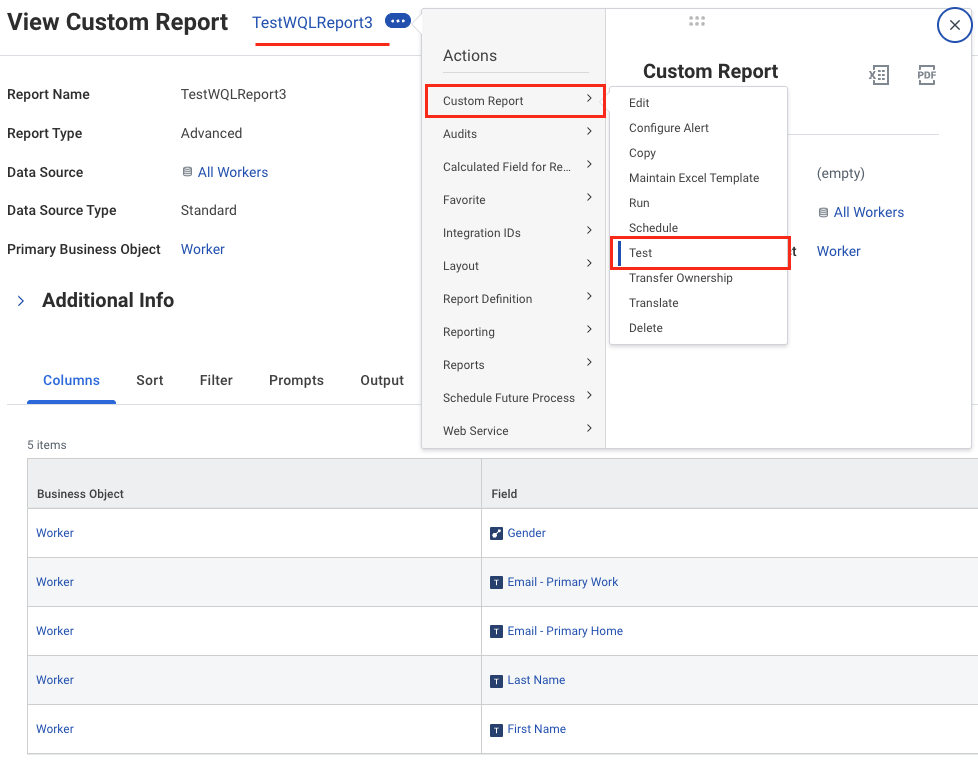This screenshot has width=978, height=760.
Task: Click the text icon beside Email - Primary Work
Action: (x=497, y=581)
